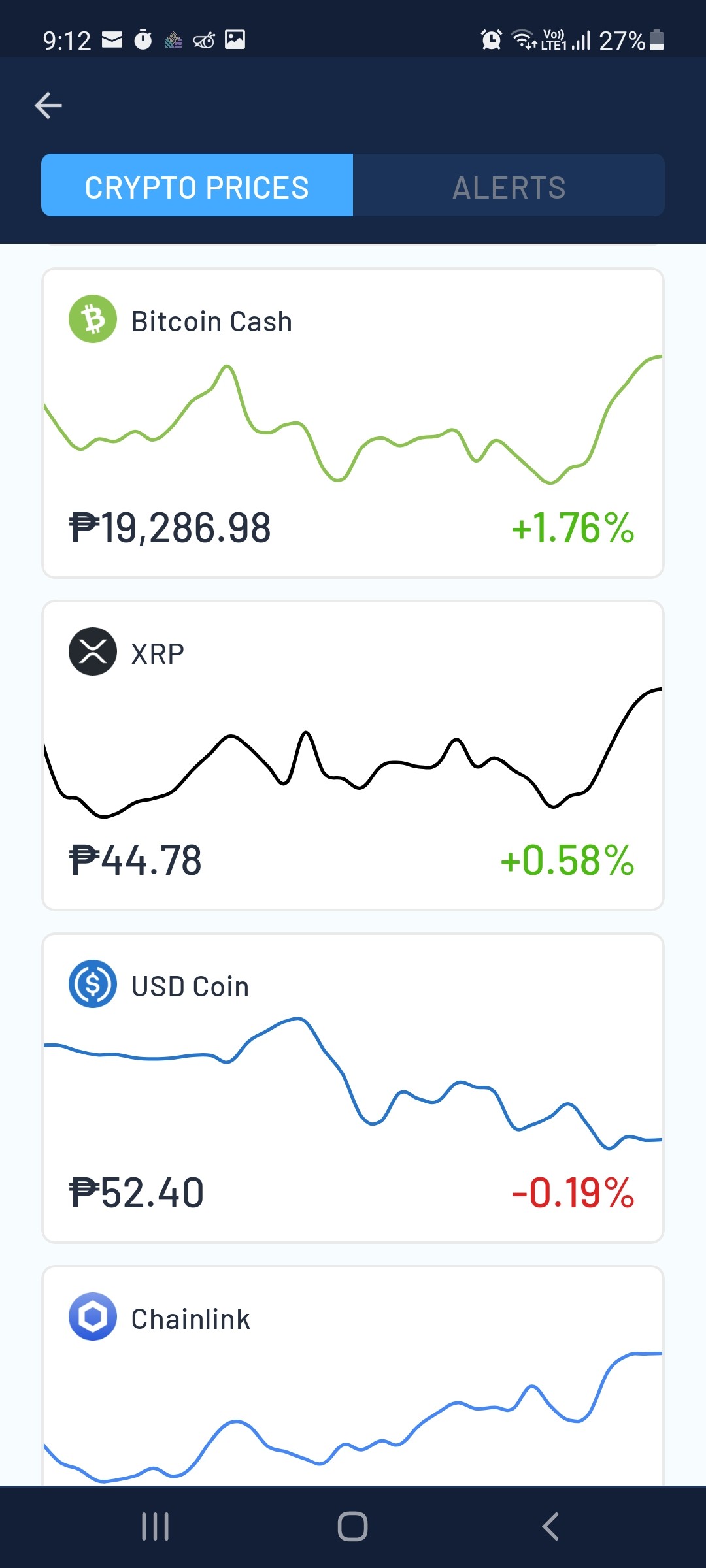Tap Android navigation back chevron
This screenshot has height=1568, width=706.
pyautogui.click(x=550, y=1527)
